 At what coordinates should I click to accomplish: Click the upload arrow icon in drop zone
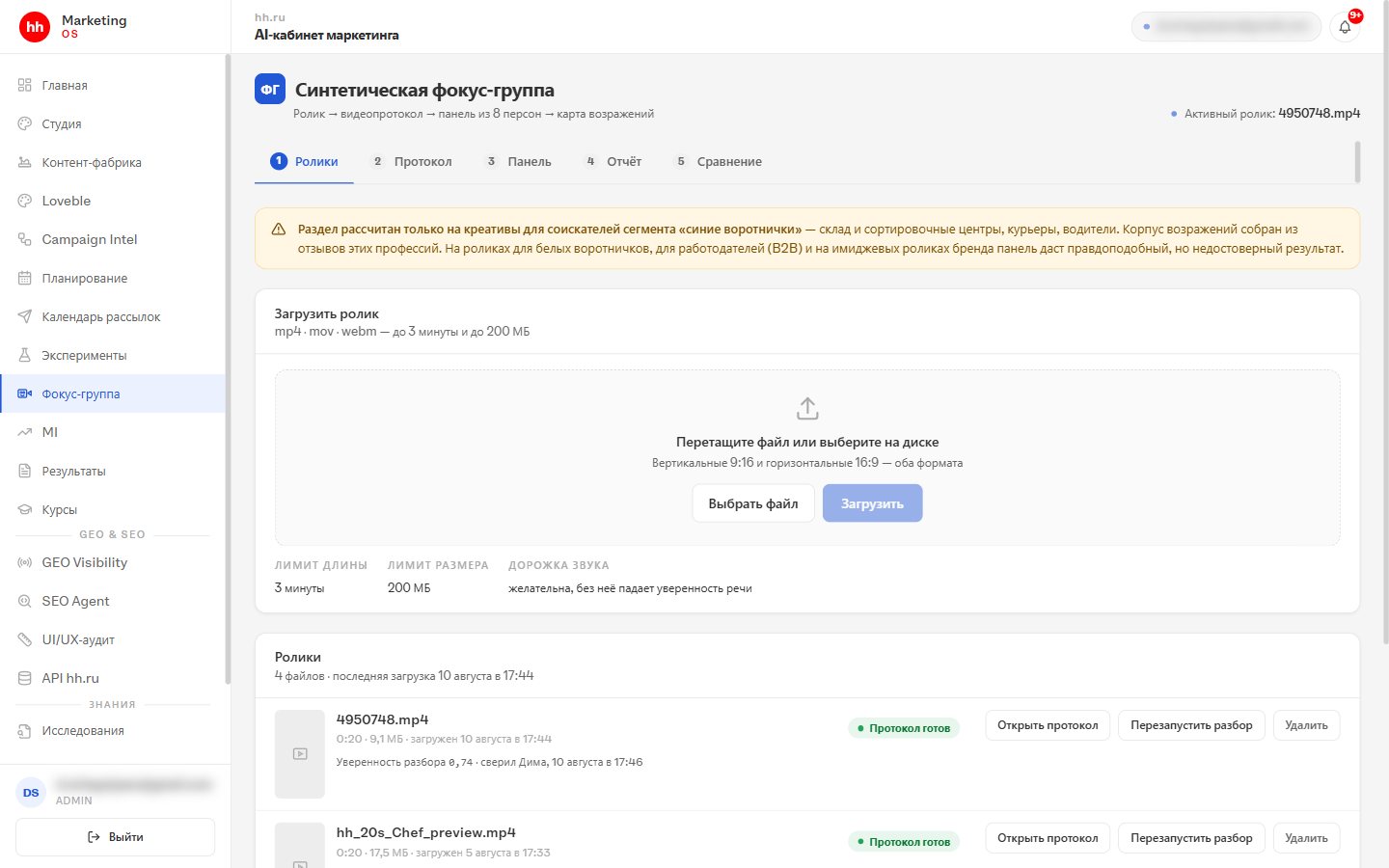coord(807,409)
